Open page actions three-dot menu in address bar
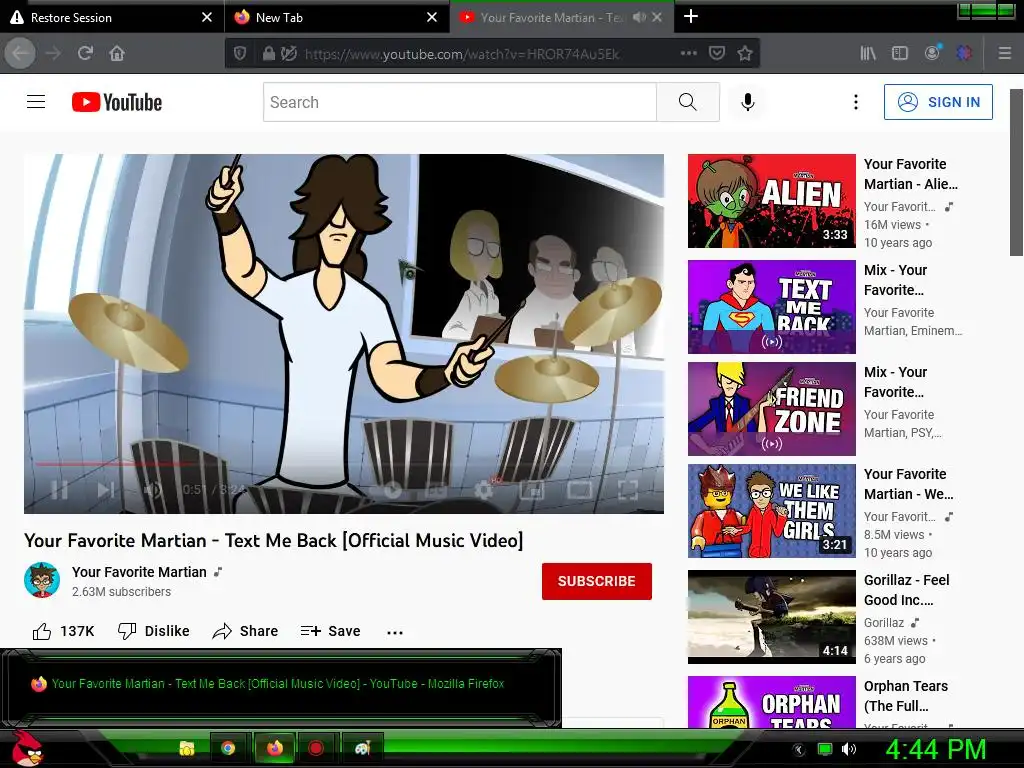This screenshot has width=1024, height=768. click(x=688, y=53)
